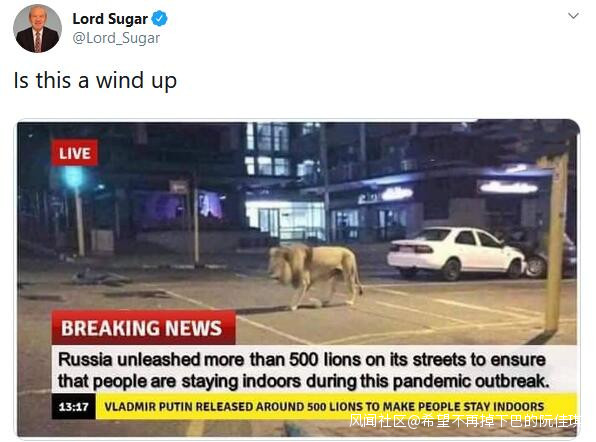Image resolution: width=596 pixels, height=442 pixels.
Task: Open Lord Sugar's profile avatar
Action: (37, 29)
